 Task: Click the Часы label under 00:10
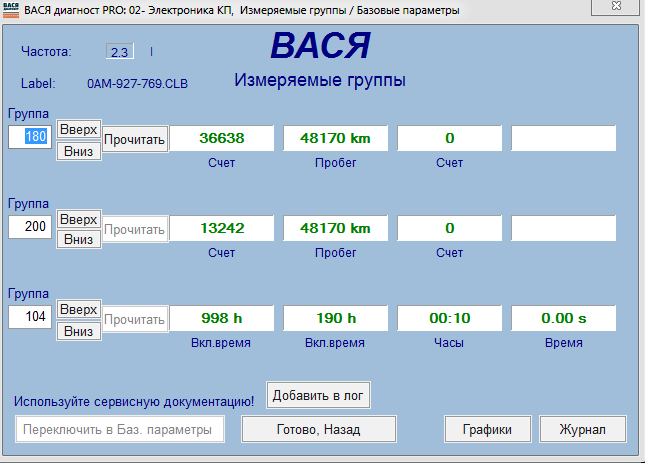[449, 343]
